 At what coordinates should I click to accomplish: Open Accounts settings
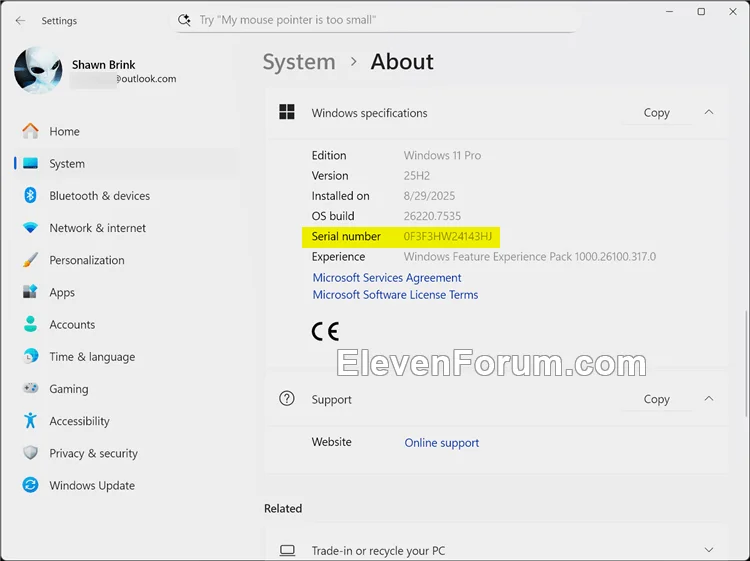[x=125, y=324]
